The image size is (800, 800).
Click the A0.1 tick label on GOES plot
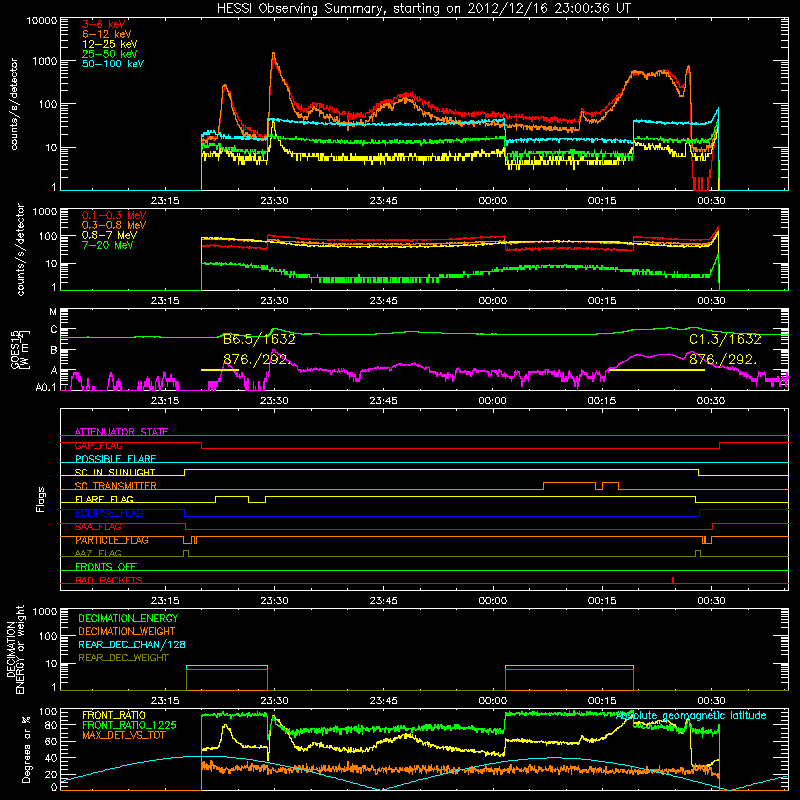[x=45, y=388]
